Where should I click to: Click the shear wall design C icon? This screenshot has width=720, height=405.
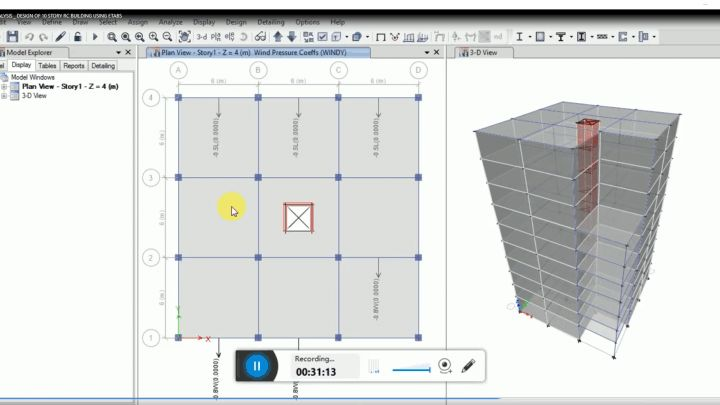pos(623,37)
